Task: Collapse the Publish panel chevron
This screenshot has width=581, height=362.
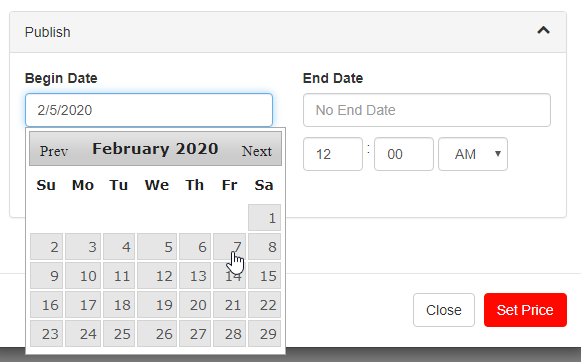Action: (543, 30)
